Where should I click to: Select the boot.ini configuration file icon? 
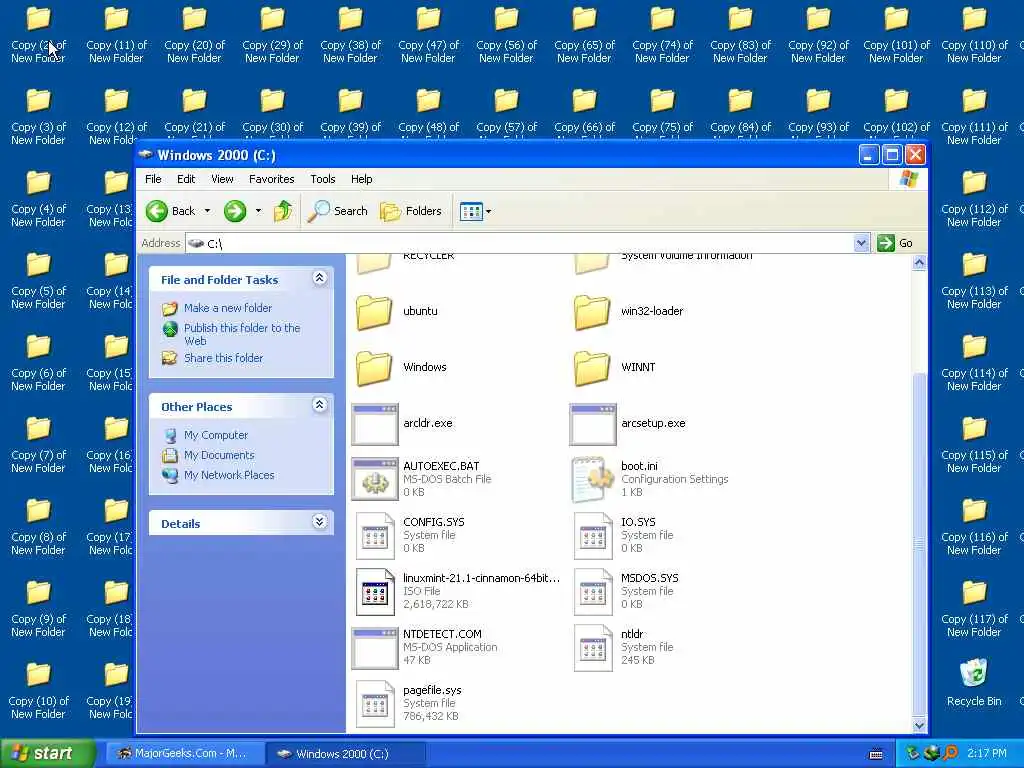[x=593, y=479]
